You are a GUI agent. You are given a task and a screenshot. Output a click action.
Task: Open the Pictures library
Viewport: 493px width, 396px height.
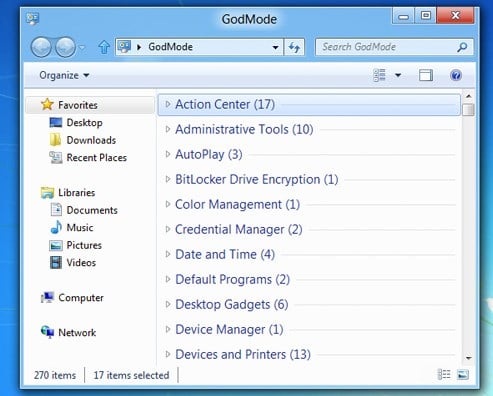pos(84,245)
